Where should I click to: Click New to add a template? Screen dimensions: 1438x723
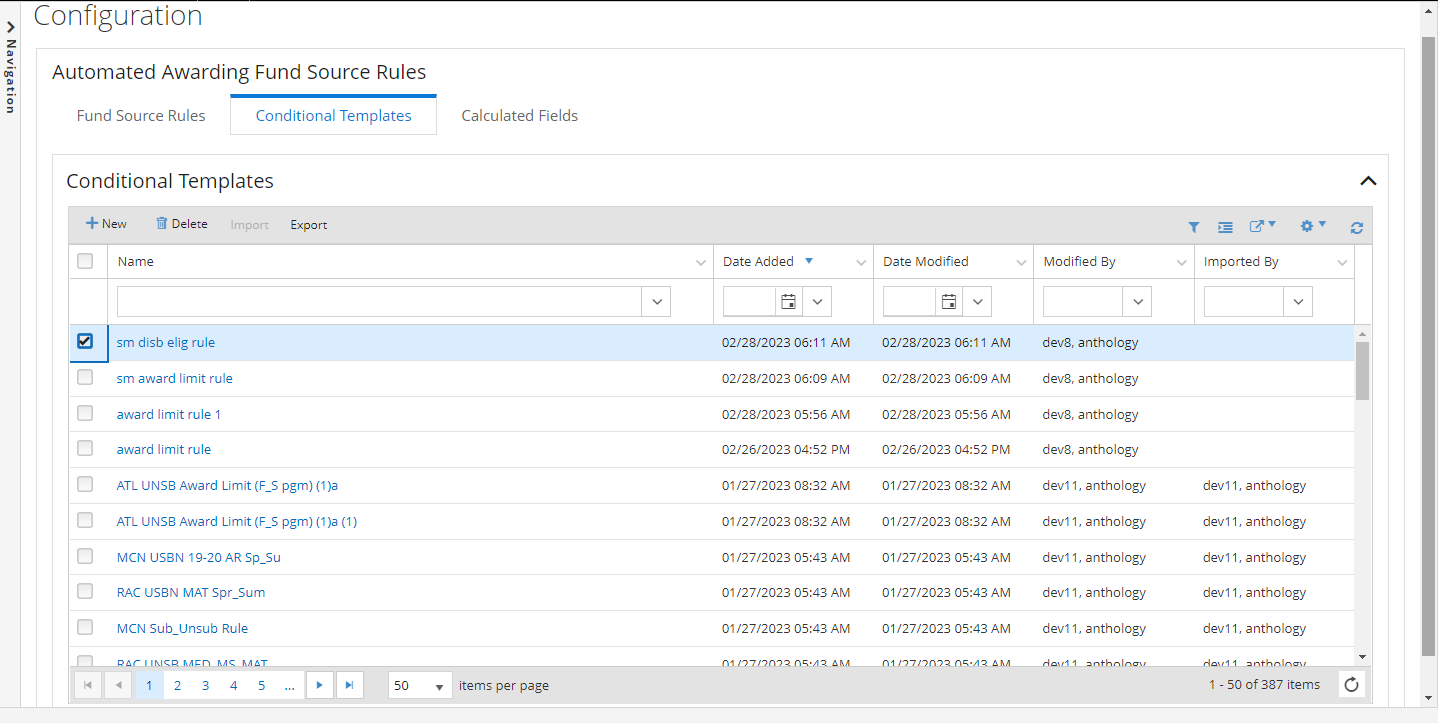(106, 224)
